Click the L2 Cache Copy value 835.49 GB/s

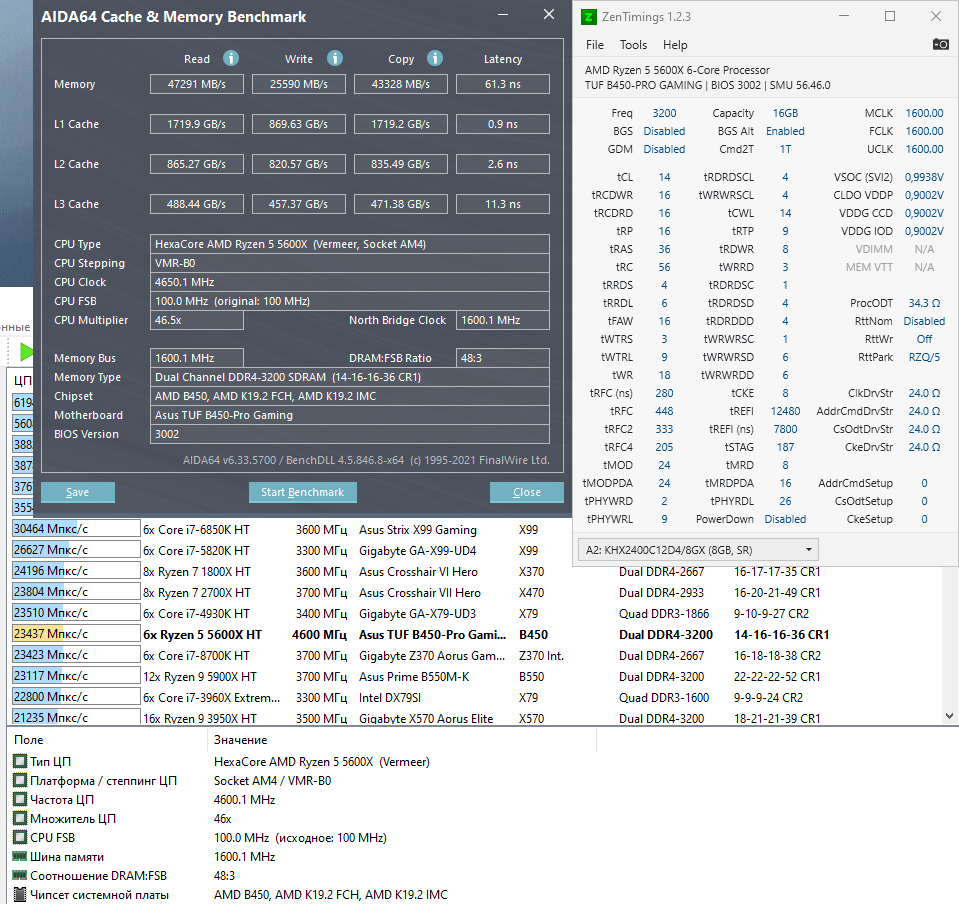pos(401,164)
